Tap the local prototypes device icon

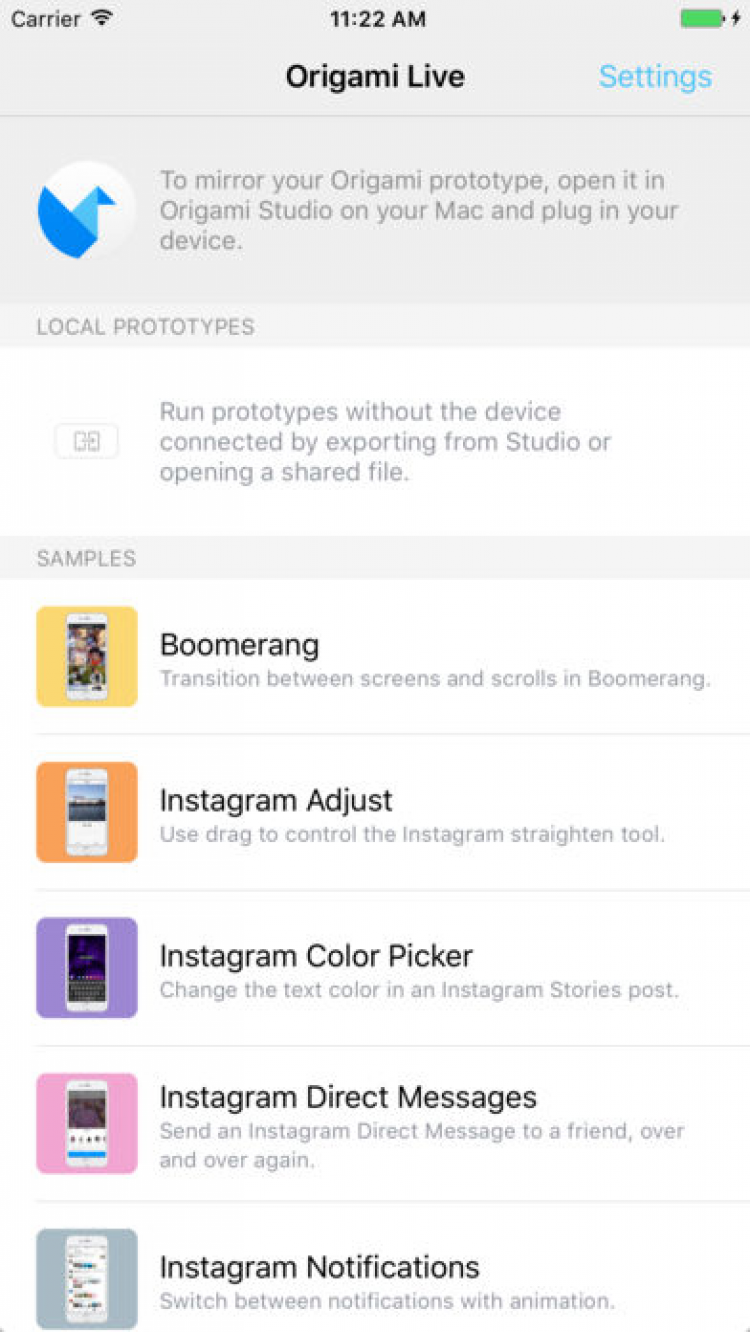pos(87,441)
